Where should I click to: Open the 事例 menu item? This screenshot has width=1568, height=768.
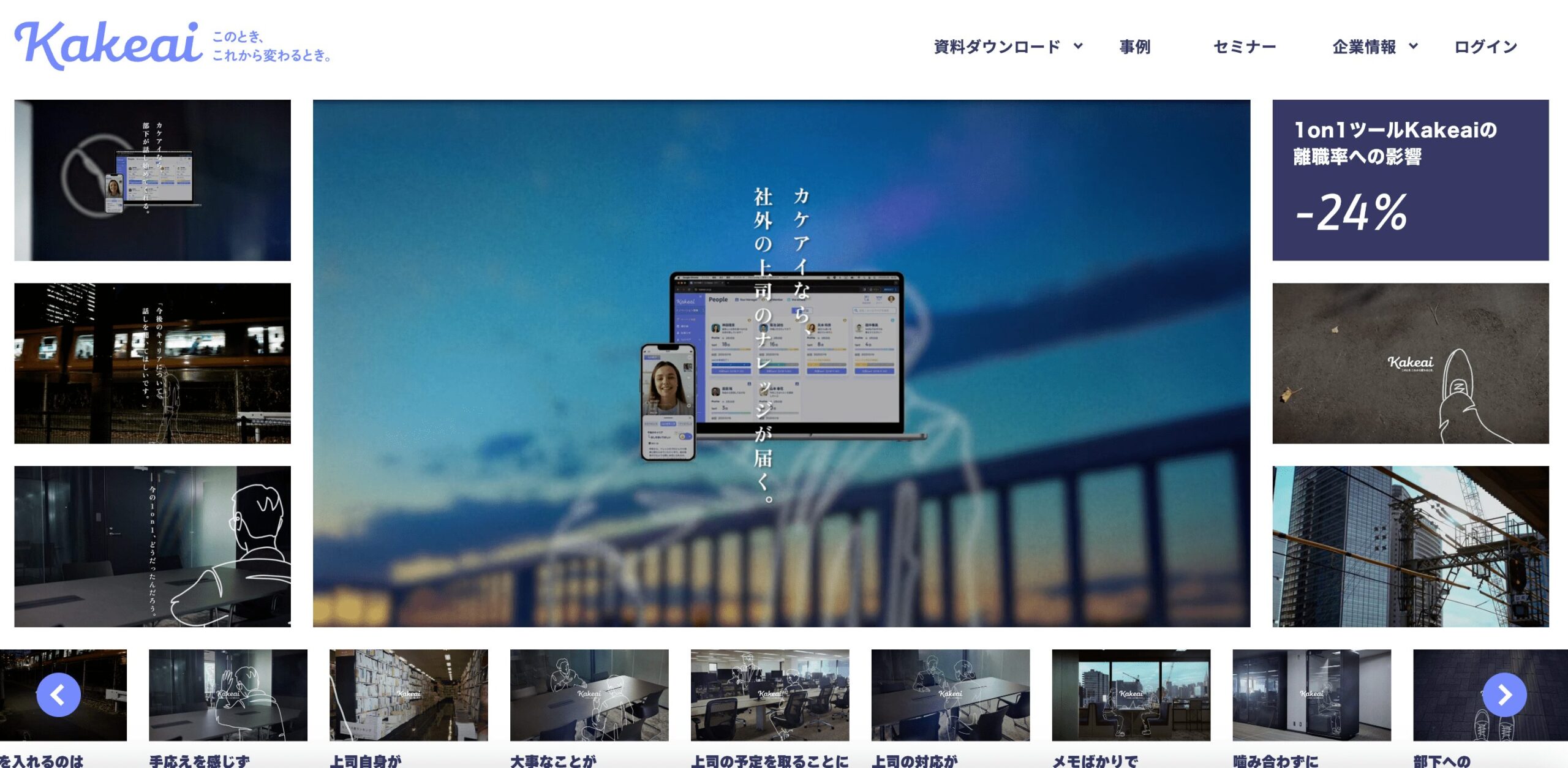[x=1134, y=47]
